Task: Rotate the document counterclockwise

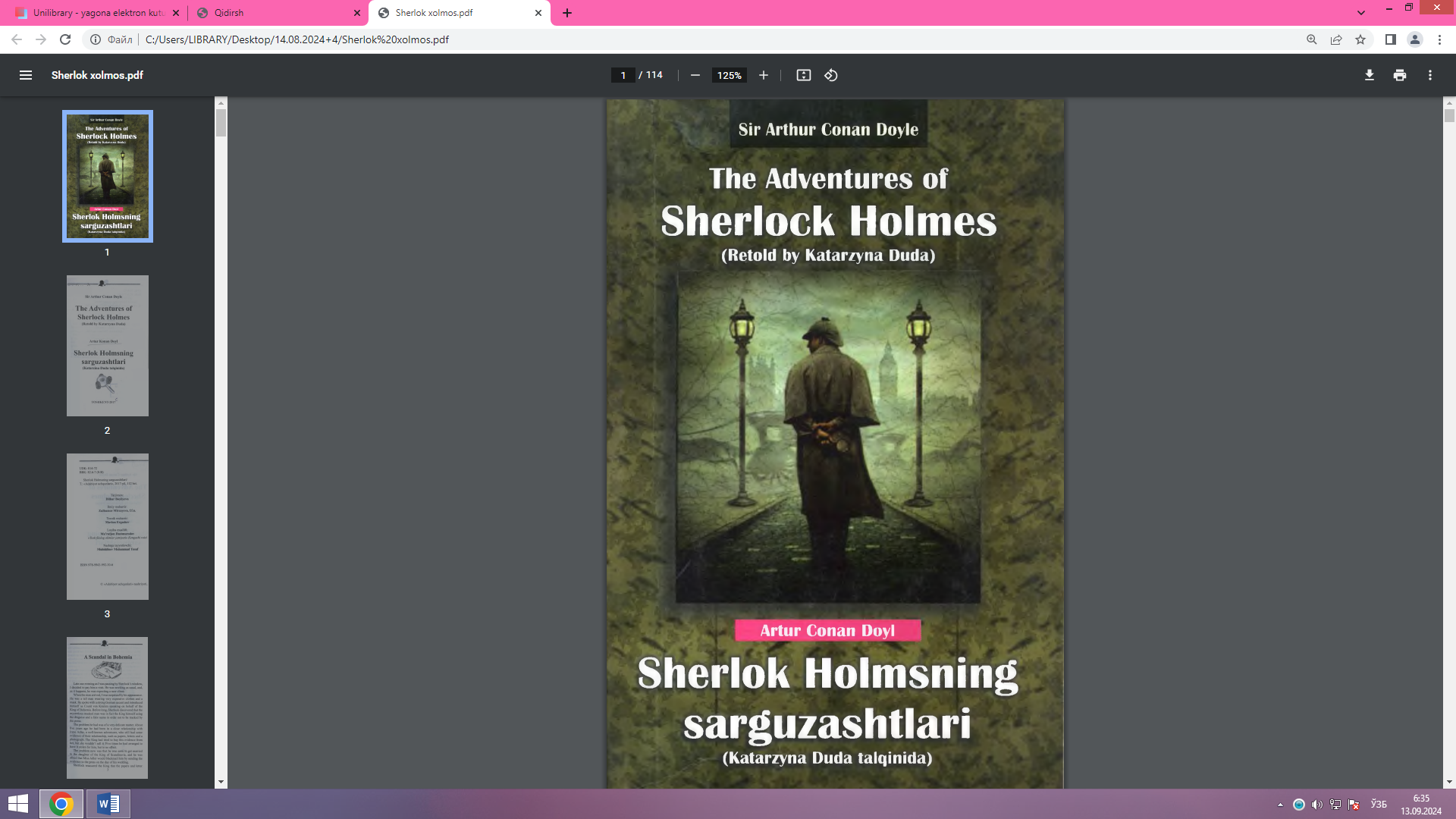Action: coord(831,75)
